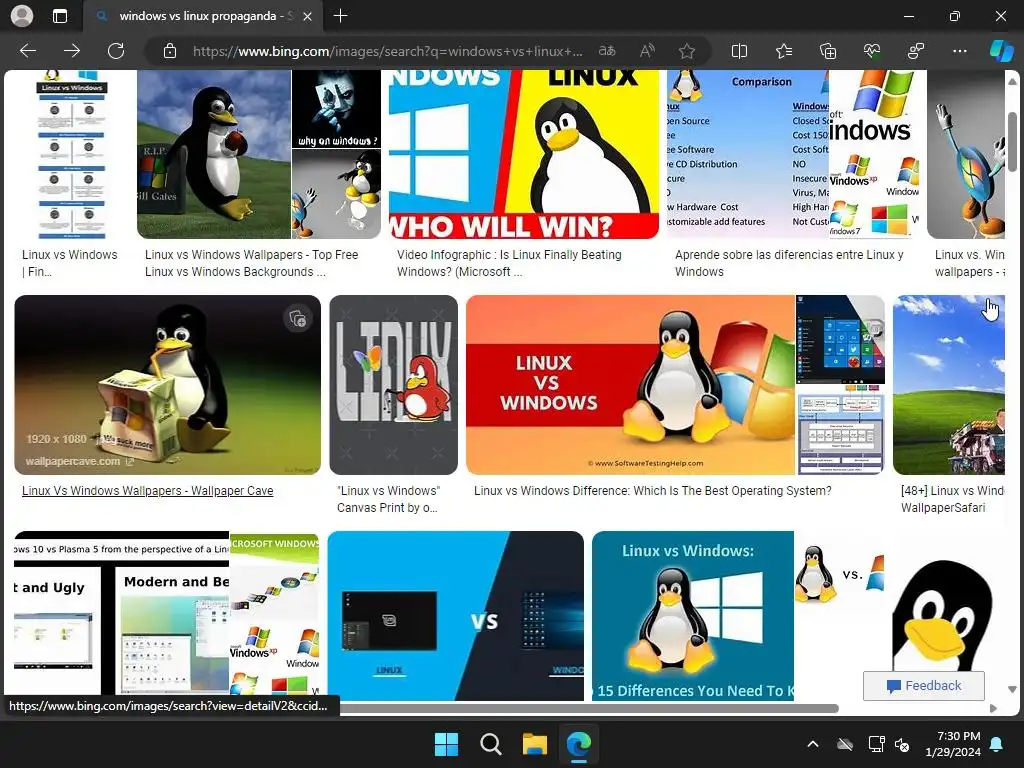The height and width of the screenshot is (768, 1024).
Task: Open the tab actions menu icon
Action: pyautogui.click(x=59, y=16)
